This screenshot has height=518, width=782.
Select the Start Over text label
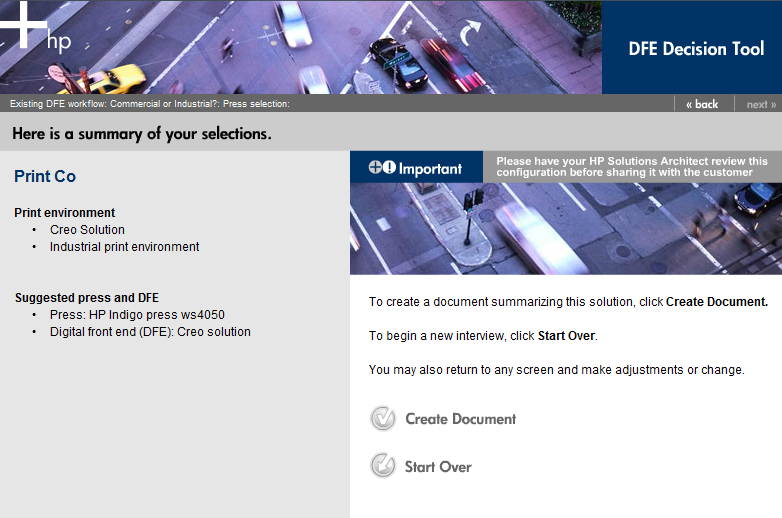438,467
